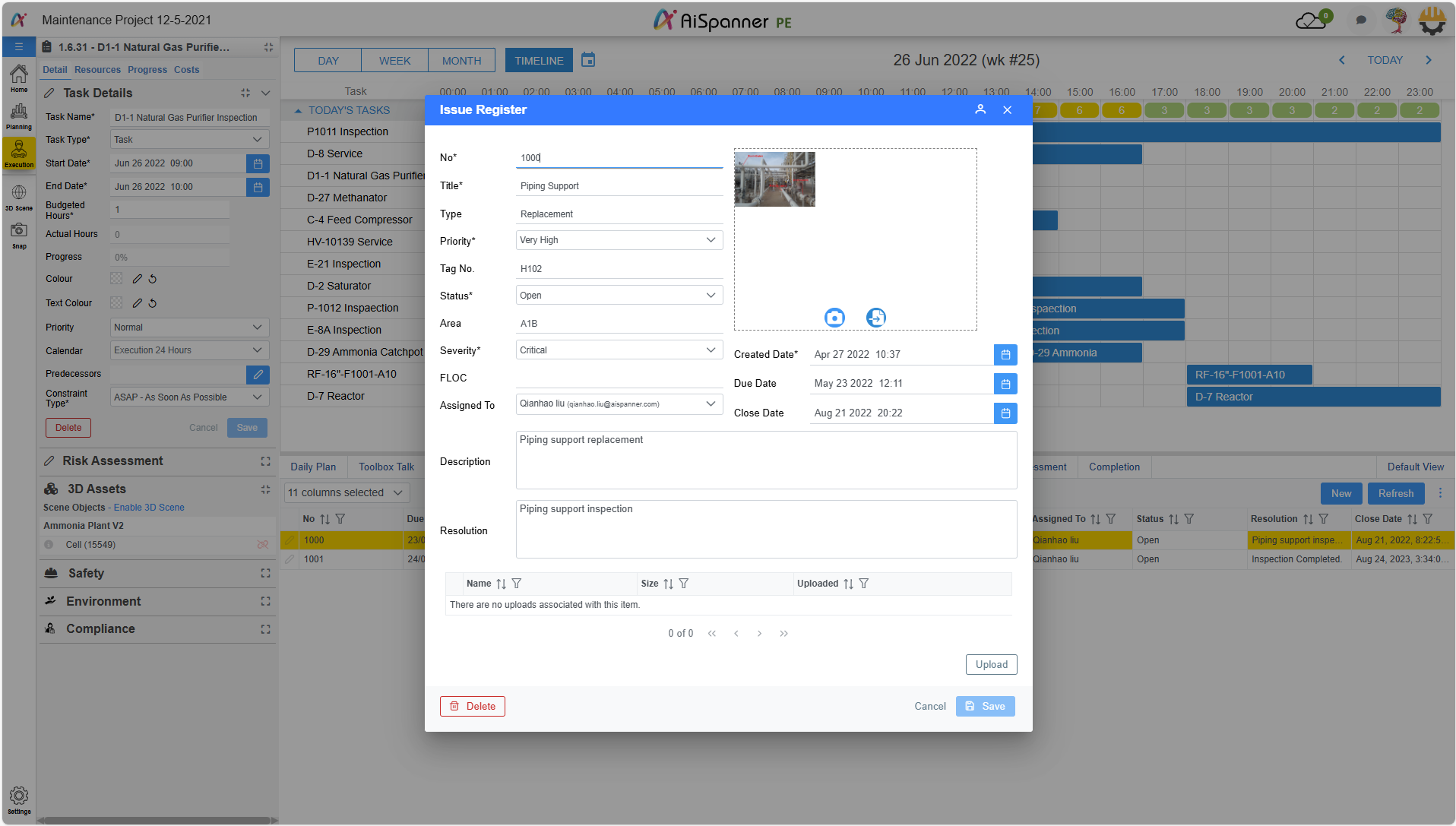Switch to the MONTH view
Screen dimensions: 1456x826
click(x=461, y=60)
